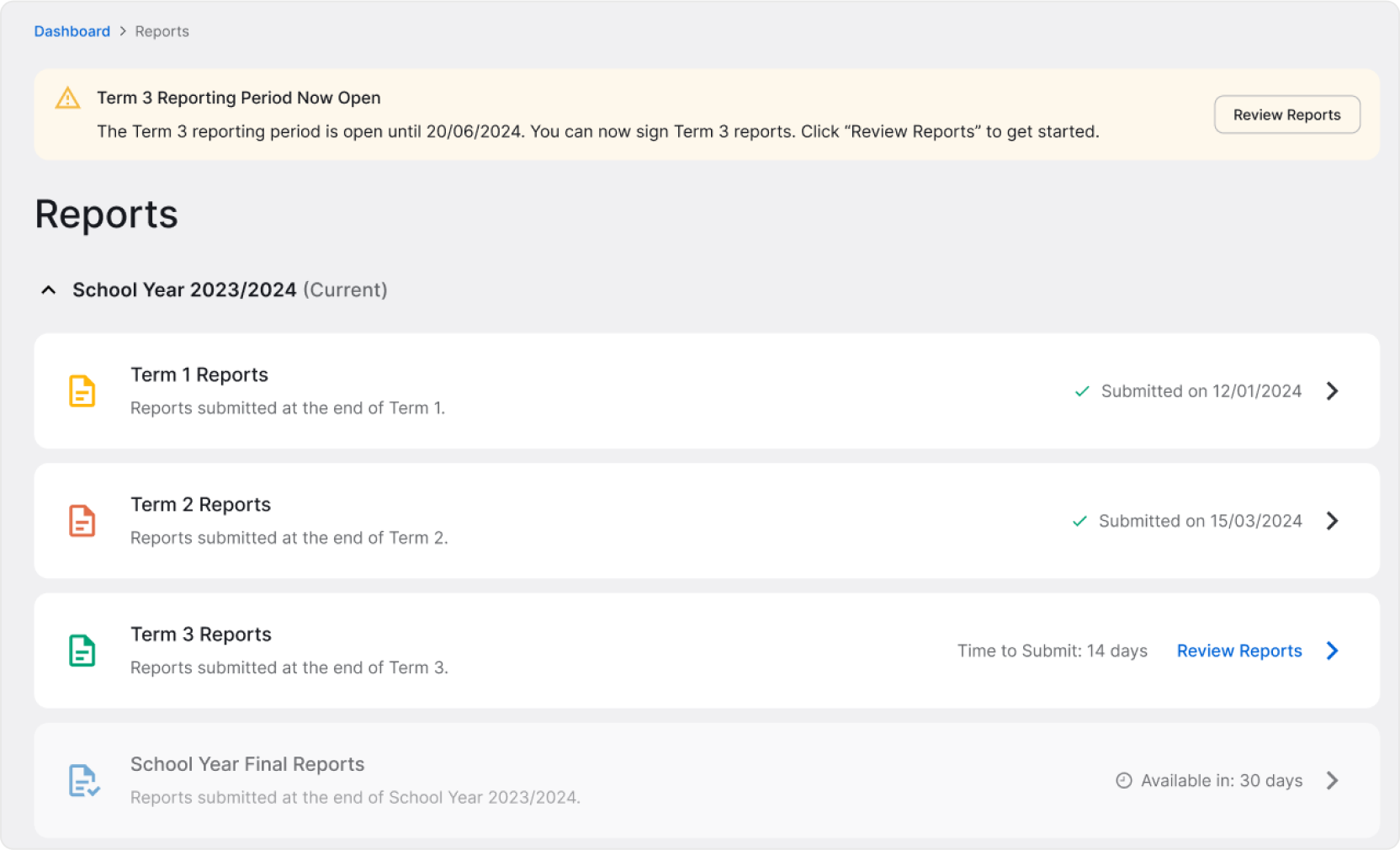Click the yellow Term 1 Reports document icon
Screen dimensions: 1400x850
point(82,390)
